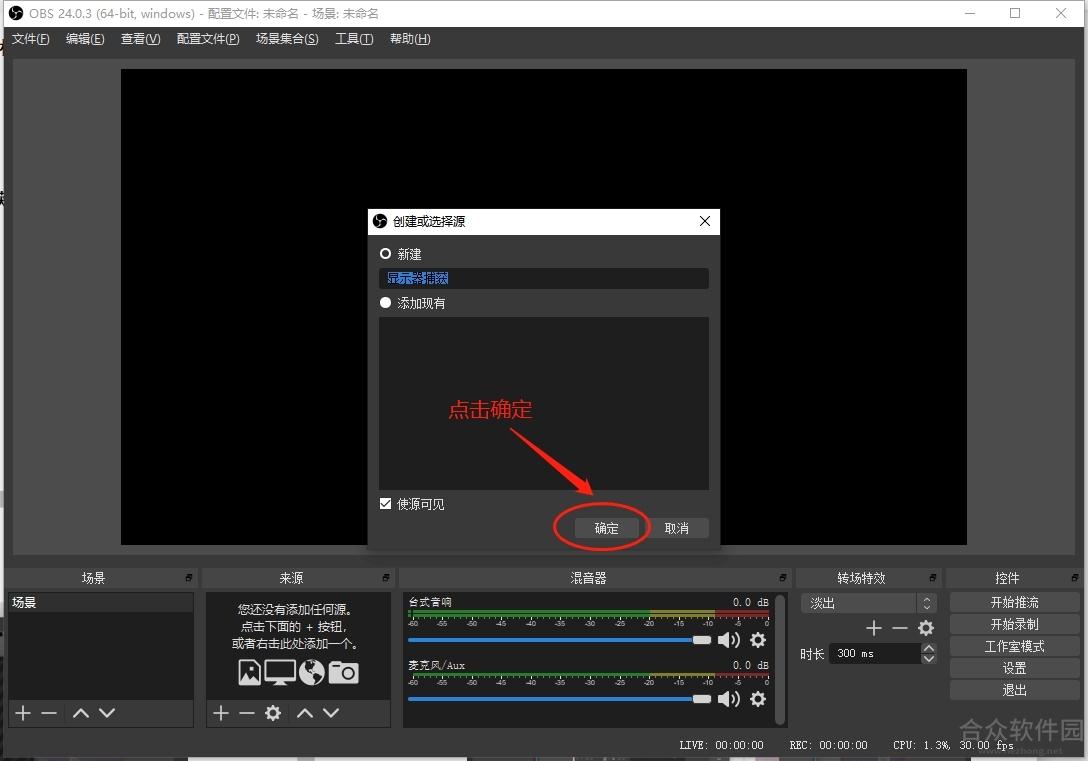Viewport: 1088px width, 761px height.
Task: Click the 300 ms duration field
Action: pos(875,653)
